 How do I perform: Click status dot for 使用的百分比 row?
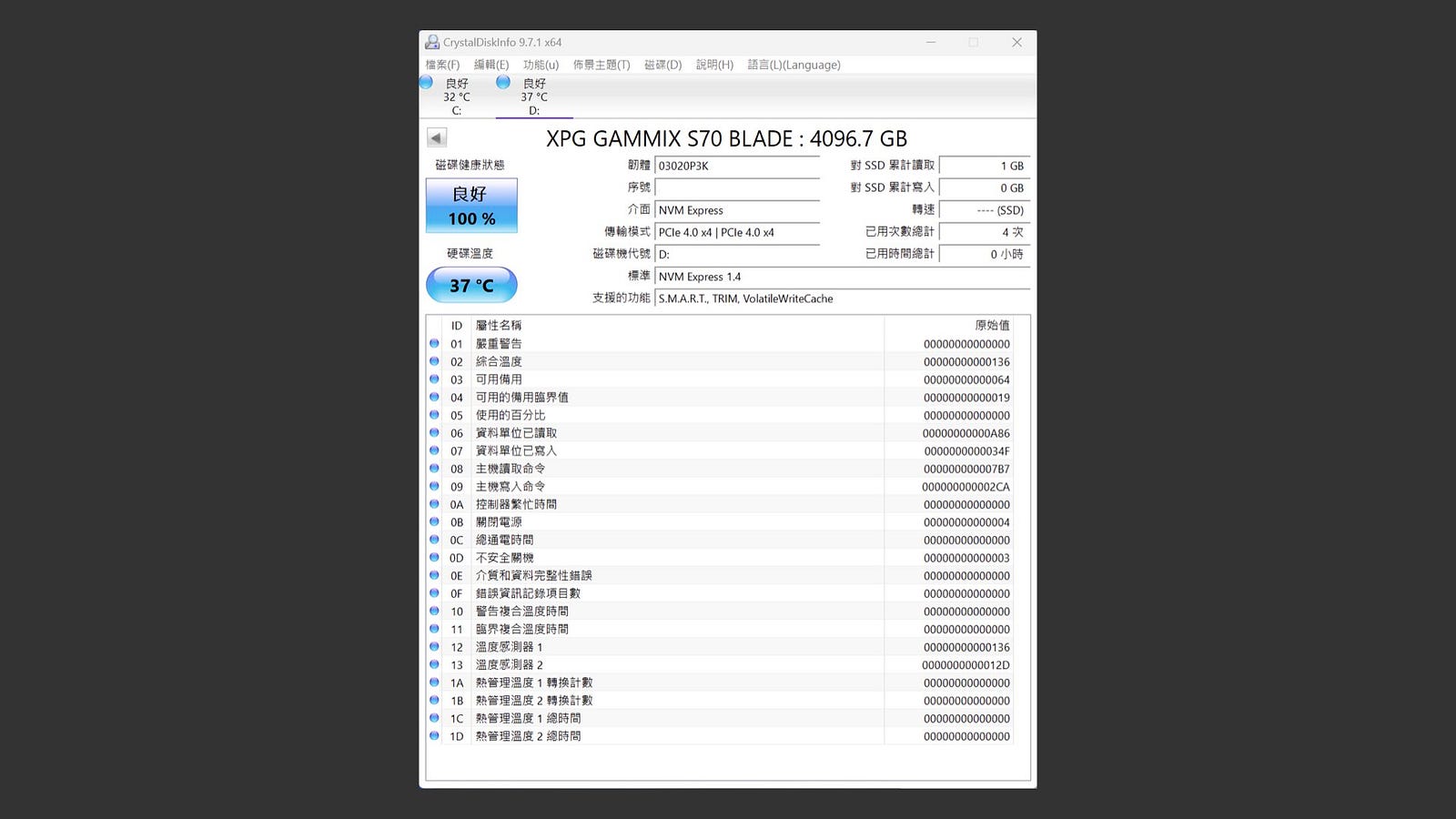434,415
